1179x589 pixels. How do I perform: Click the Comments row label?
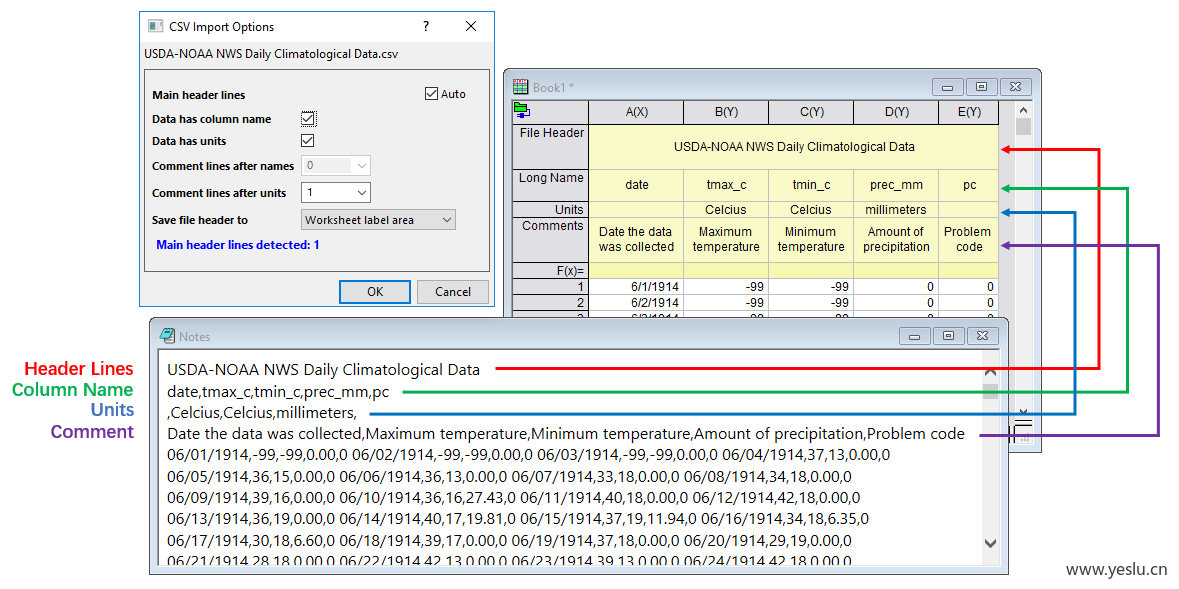pyautogui.click(x=551, y=240)
